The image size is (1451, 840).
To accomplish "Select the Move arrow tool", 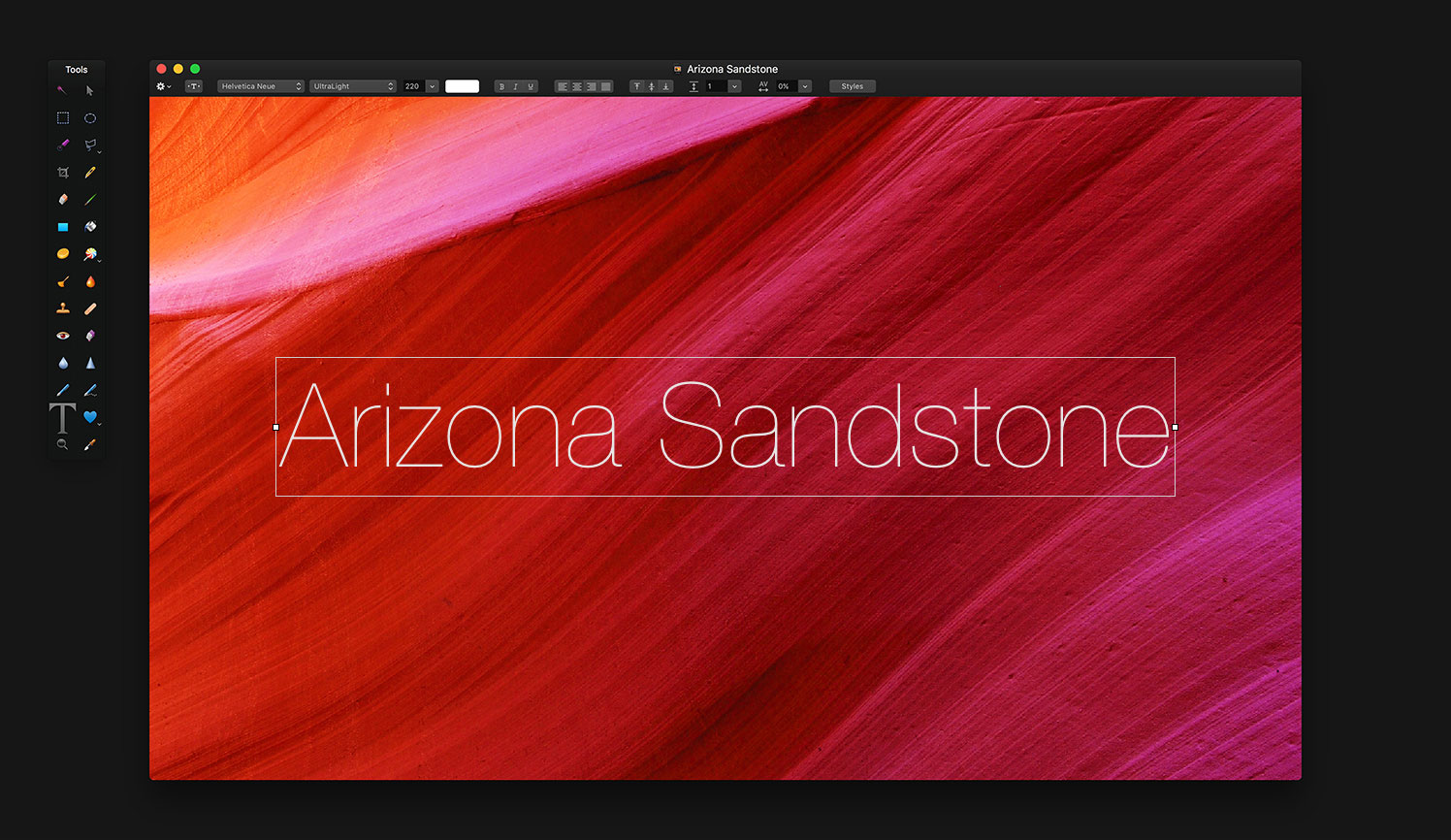I will 90,90.
